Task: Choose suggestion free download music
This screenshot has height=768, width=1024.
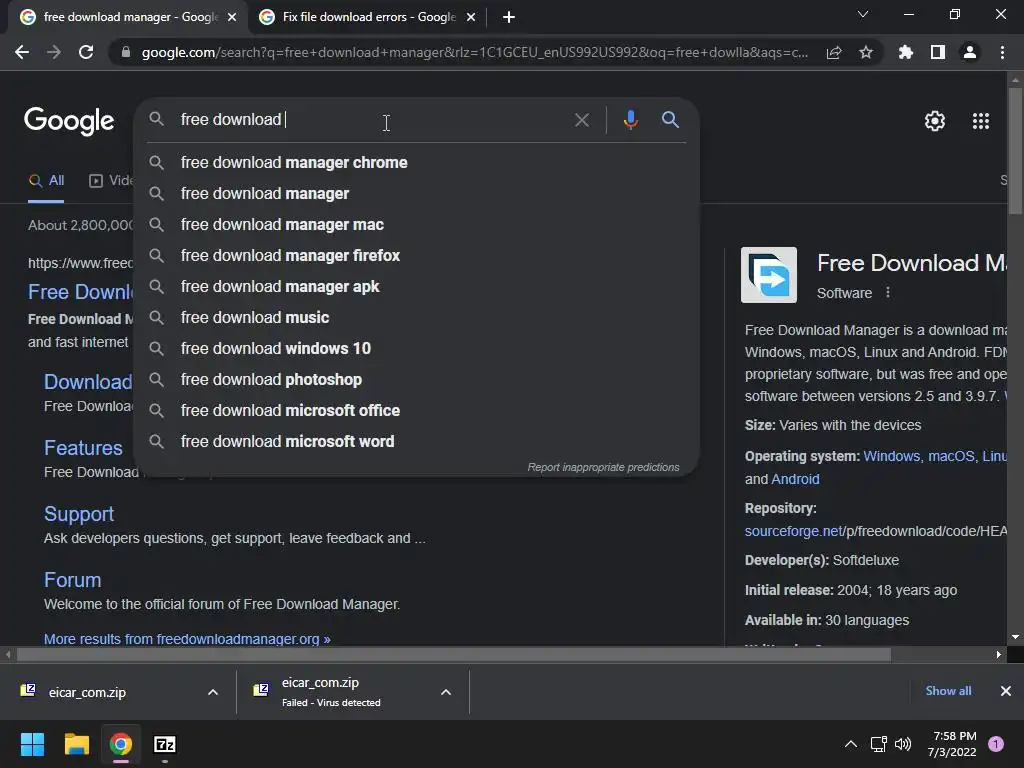Action: (x=417, y=317)
